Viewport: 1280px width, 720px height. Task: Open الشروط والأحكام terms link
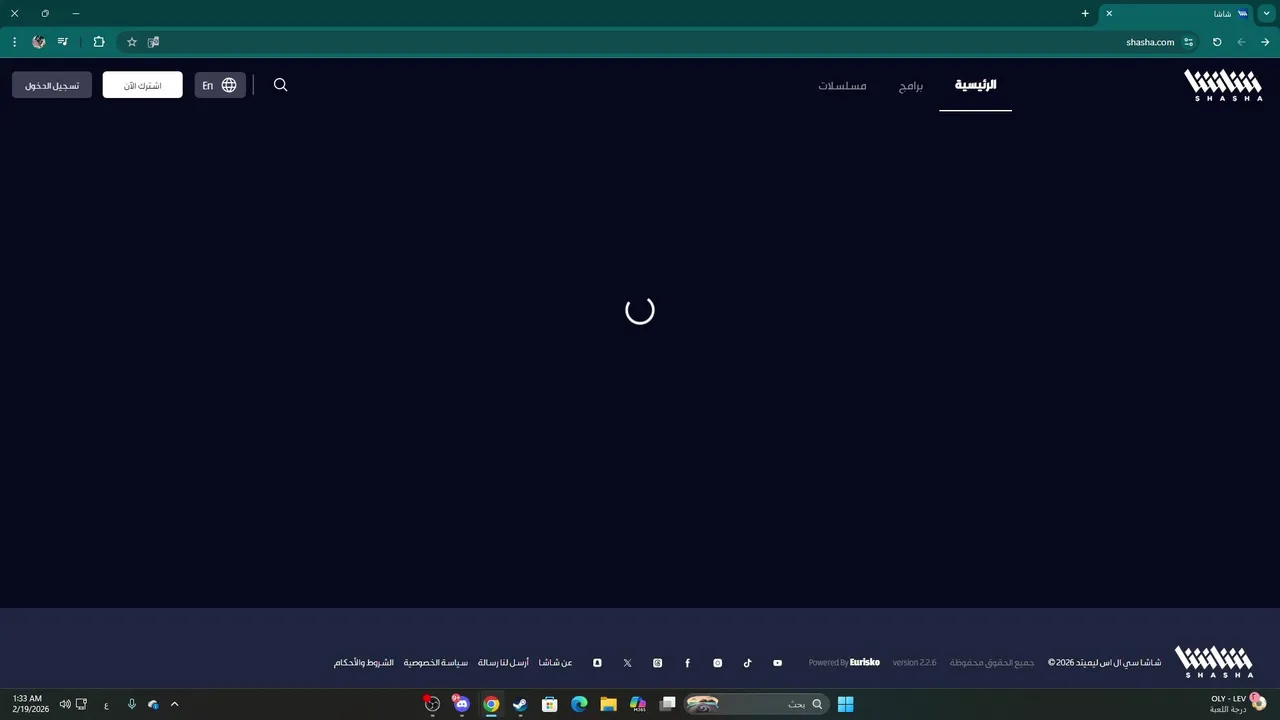(x=363, y=663)
